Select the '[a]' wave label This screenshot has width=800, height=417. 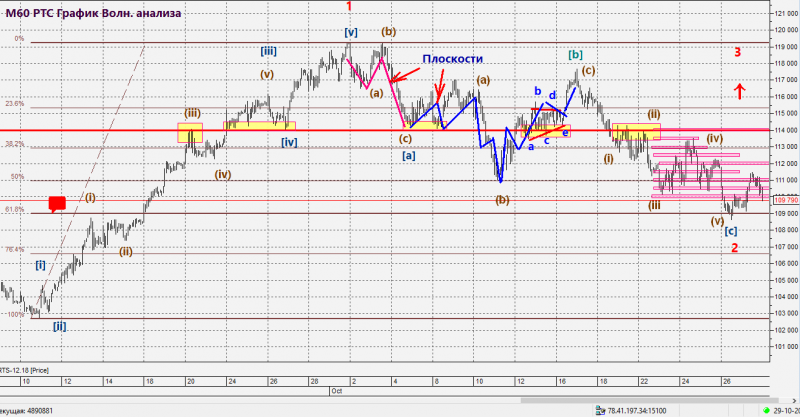(x=409, y=155)
